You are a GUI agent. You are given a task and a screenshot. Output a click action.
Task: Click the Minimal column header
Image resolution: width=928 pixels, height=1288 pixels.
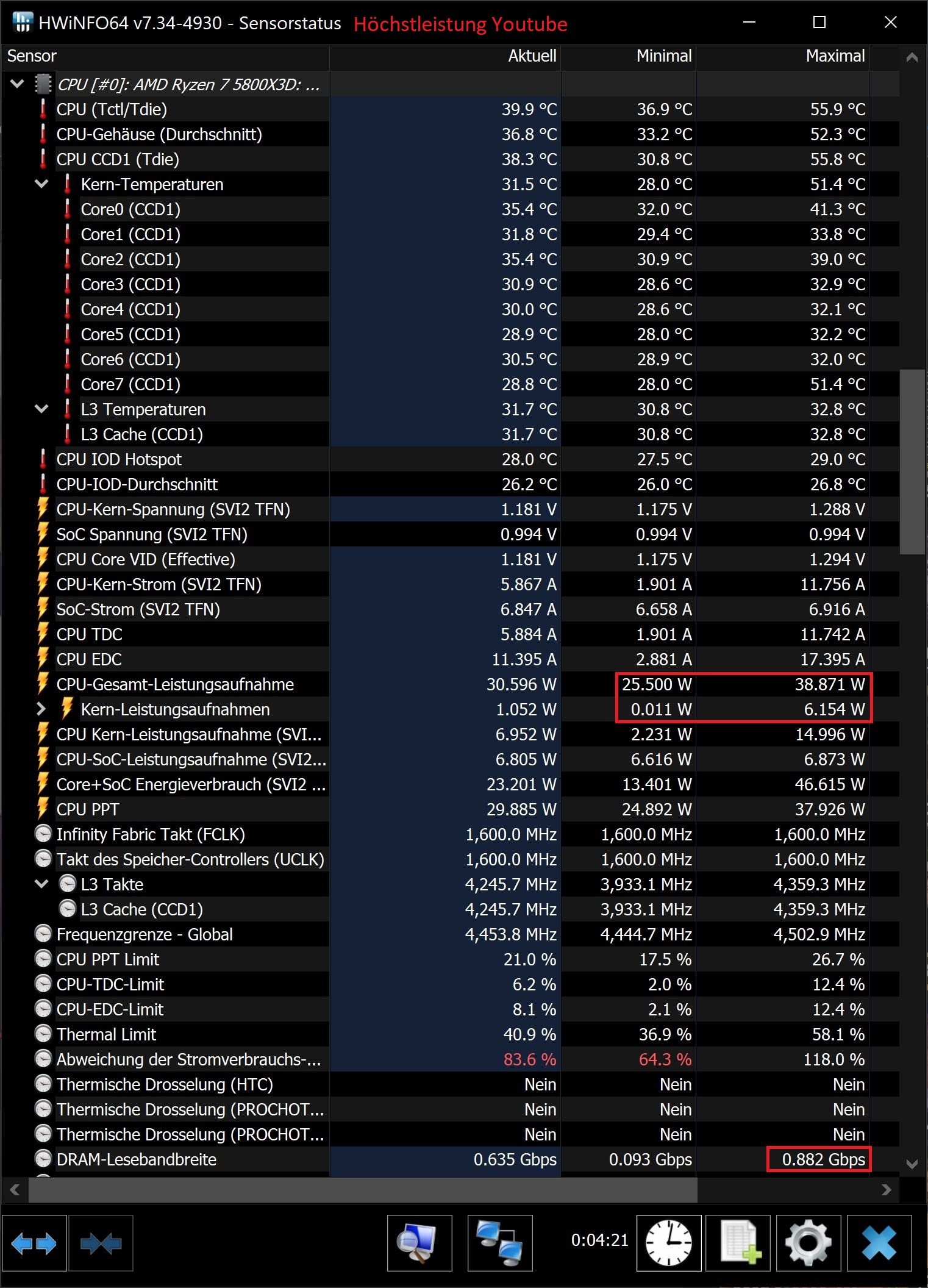(629, 56)
